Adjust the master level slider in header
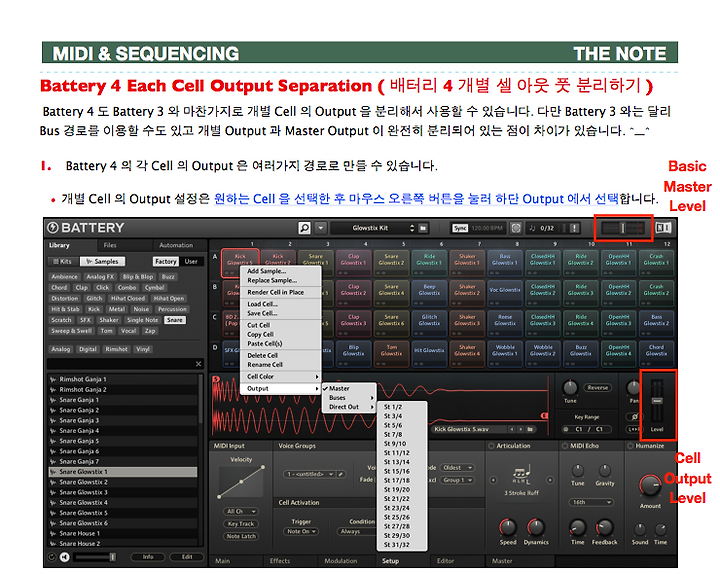This screenshot has height=574, width=720. coord(623,228)
